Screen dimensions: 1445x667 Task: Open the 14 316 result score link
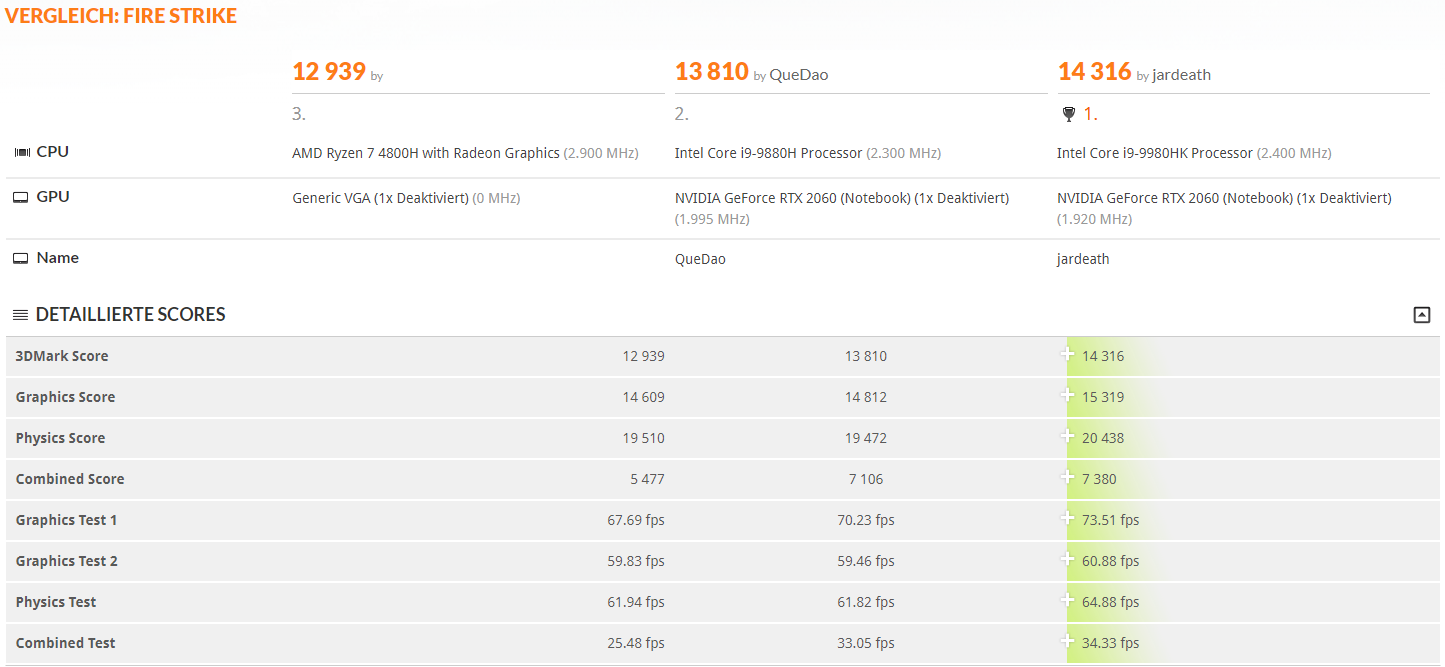tap(1095, 71)
